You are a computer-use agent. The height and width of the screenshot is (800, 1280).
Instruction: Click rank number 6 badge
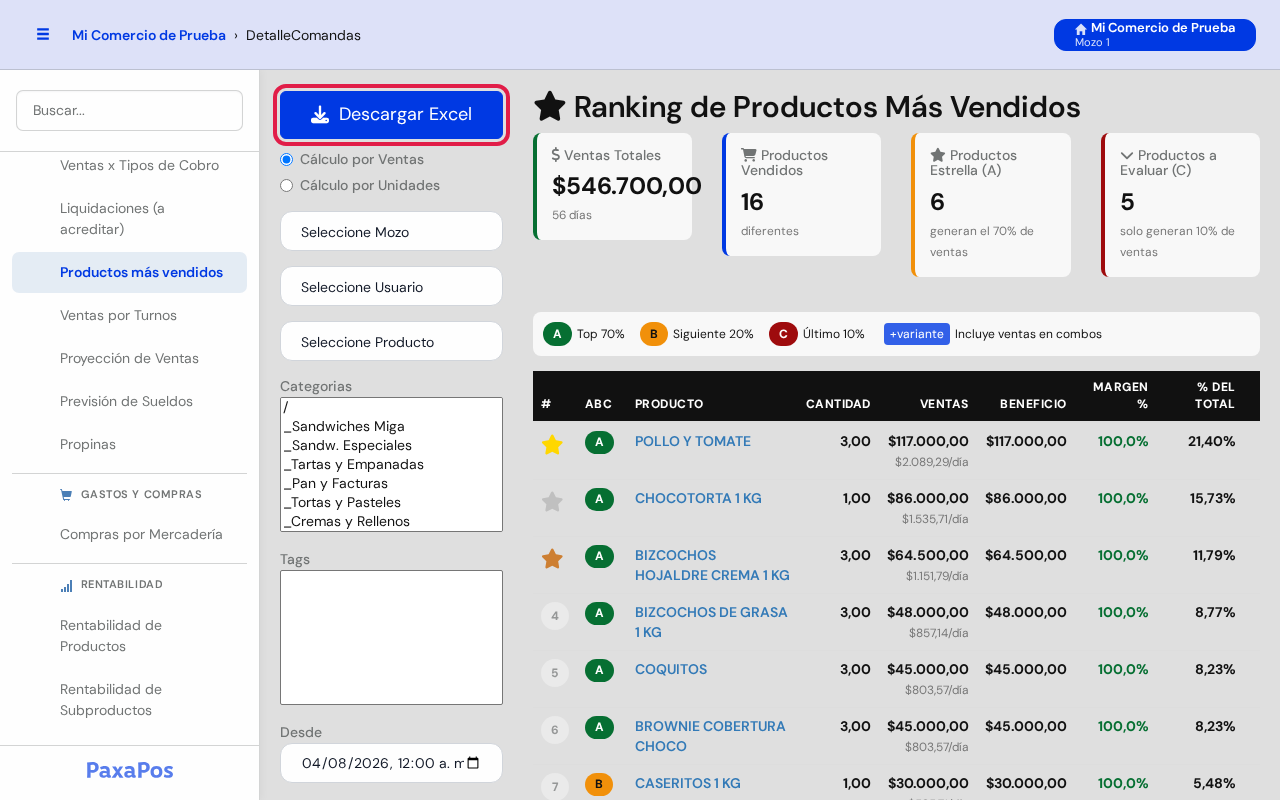pos(555,730)
